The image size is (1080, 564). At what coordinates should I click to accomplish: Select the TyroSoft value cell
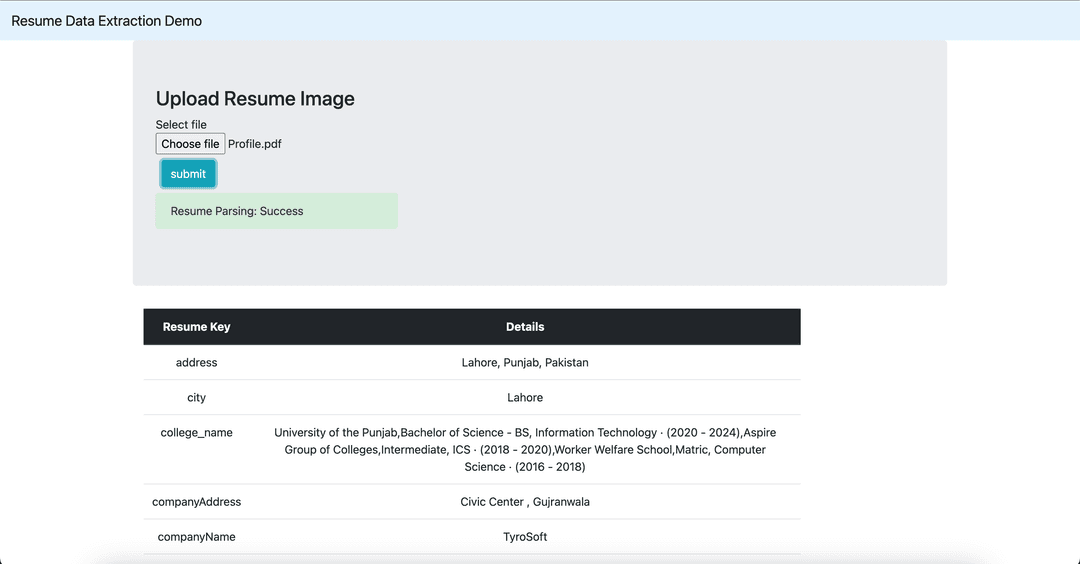tap(525, 536)
